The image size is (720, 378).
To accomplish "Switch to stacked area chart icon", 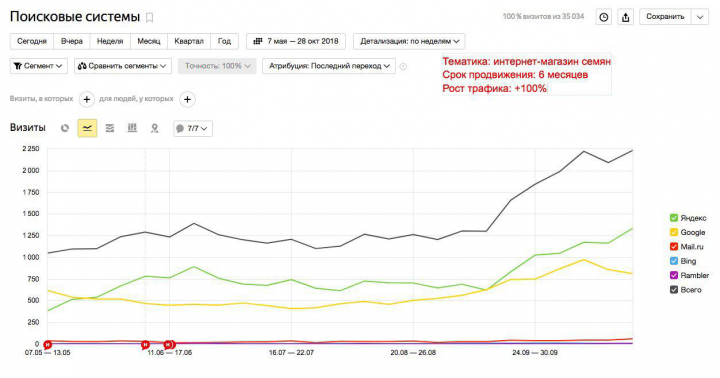I will (110, 128).
